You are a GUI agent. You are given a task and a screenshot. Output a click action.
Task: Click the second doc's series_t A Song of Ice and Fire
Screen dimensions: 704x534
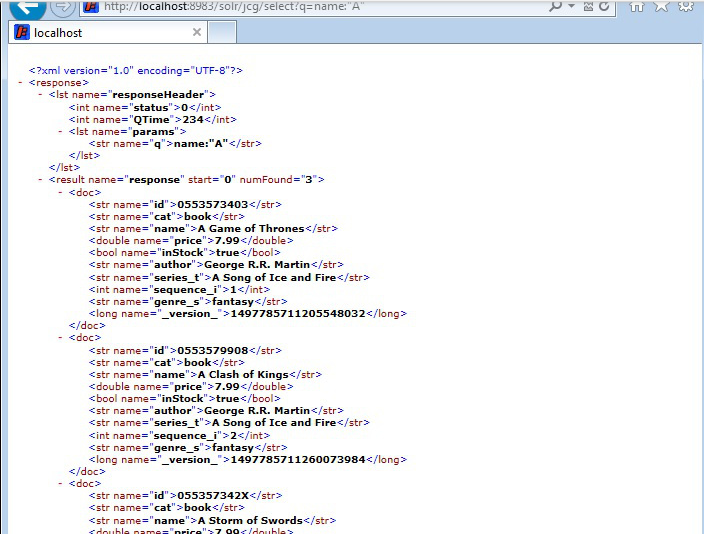coord(274,423)
